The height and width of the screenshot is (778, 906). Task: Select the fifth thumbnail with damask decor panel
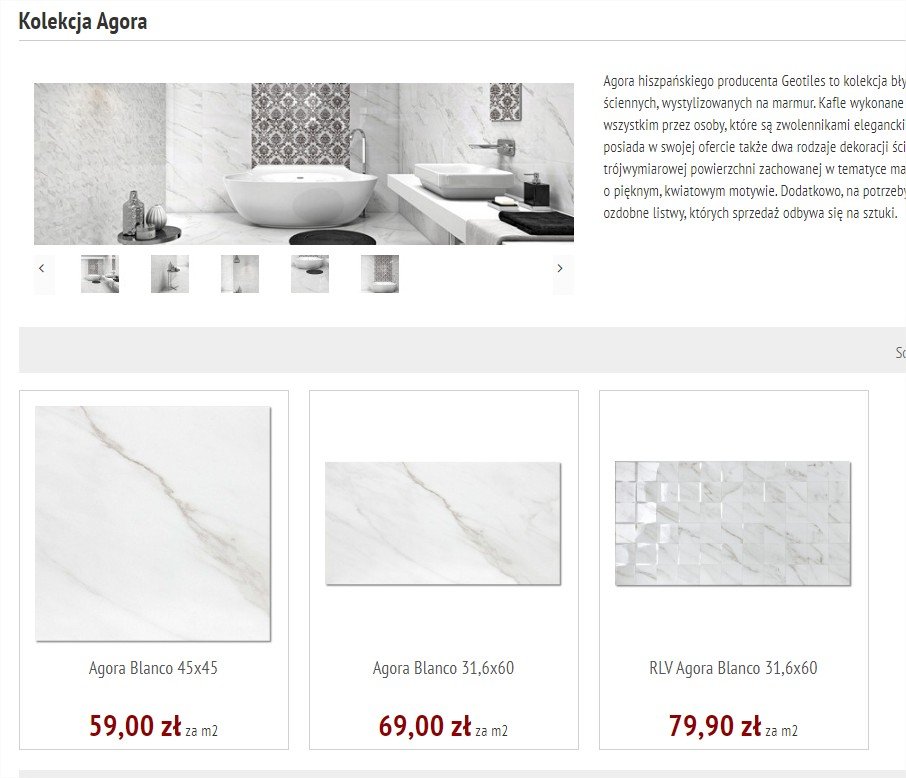380,274
